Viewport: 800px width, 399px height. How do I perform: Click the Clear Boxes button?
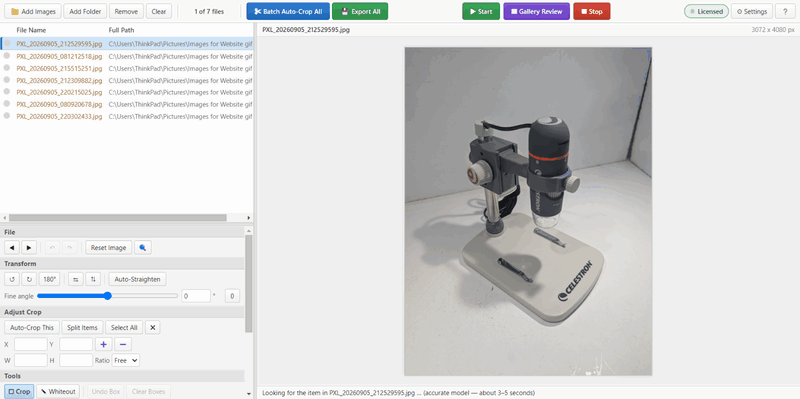148,391
